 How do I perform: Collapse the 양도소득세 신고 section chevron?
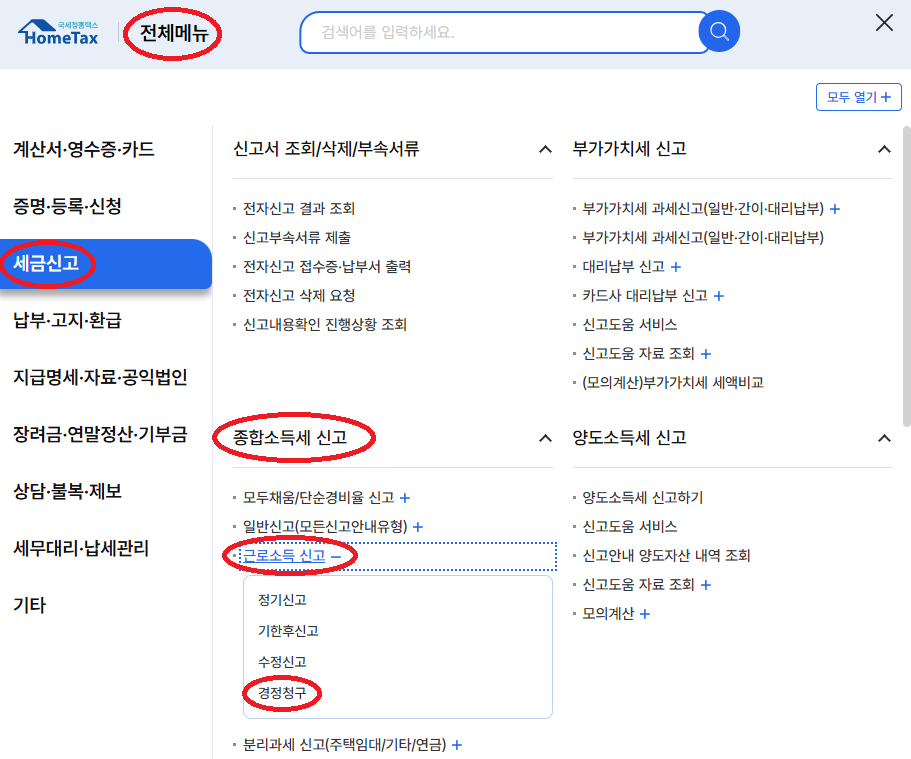coord(884,438)
